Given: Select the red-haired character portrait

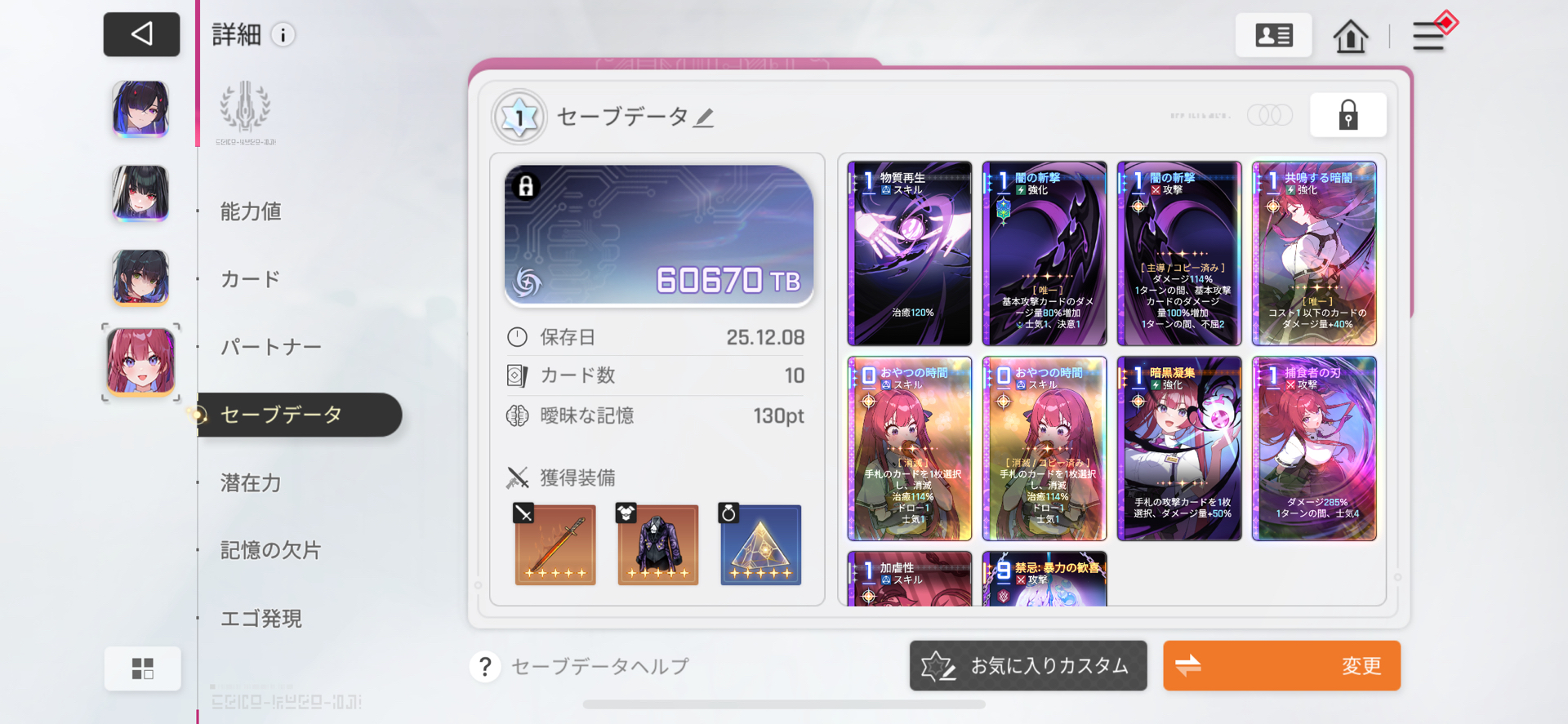Looking at the screenshot, I should 141,362.
